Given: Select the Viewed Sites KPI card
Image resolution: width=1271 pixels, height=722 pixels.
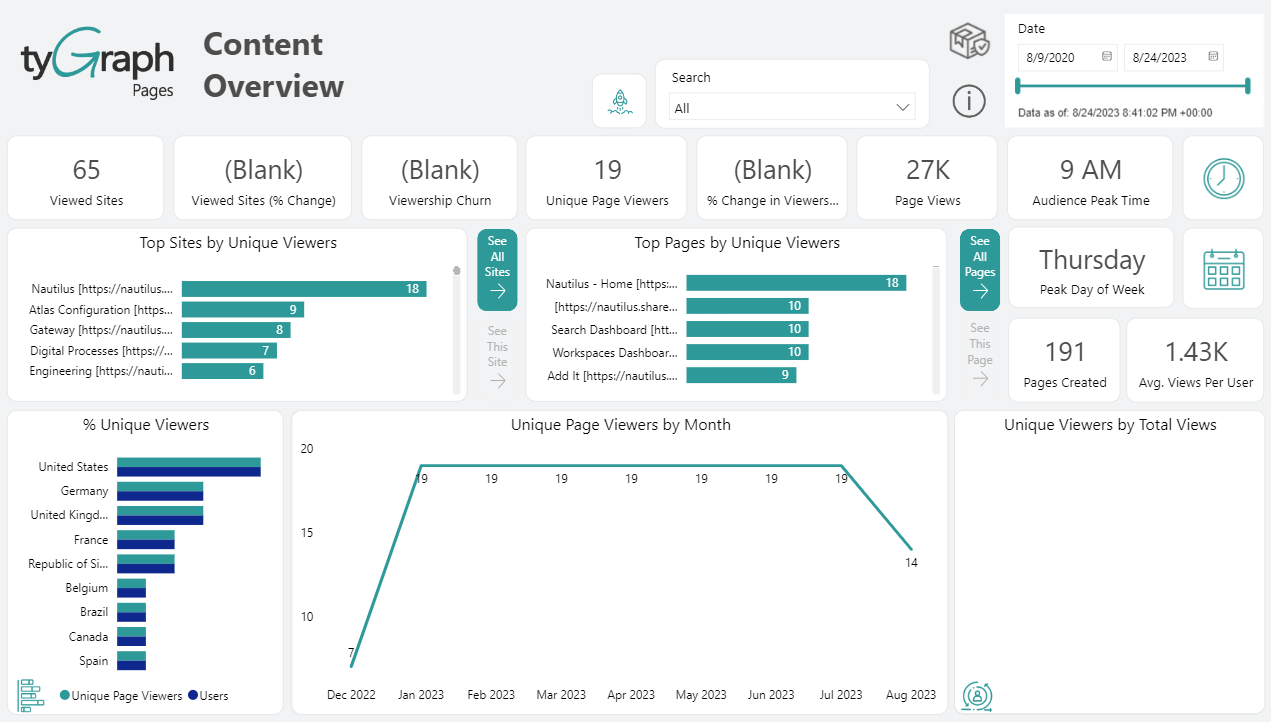Looking at the screenshot, I should coord(85,177).
